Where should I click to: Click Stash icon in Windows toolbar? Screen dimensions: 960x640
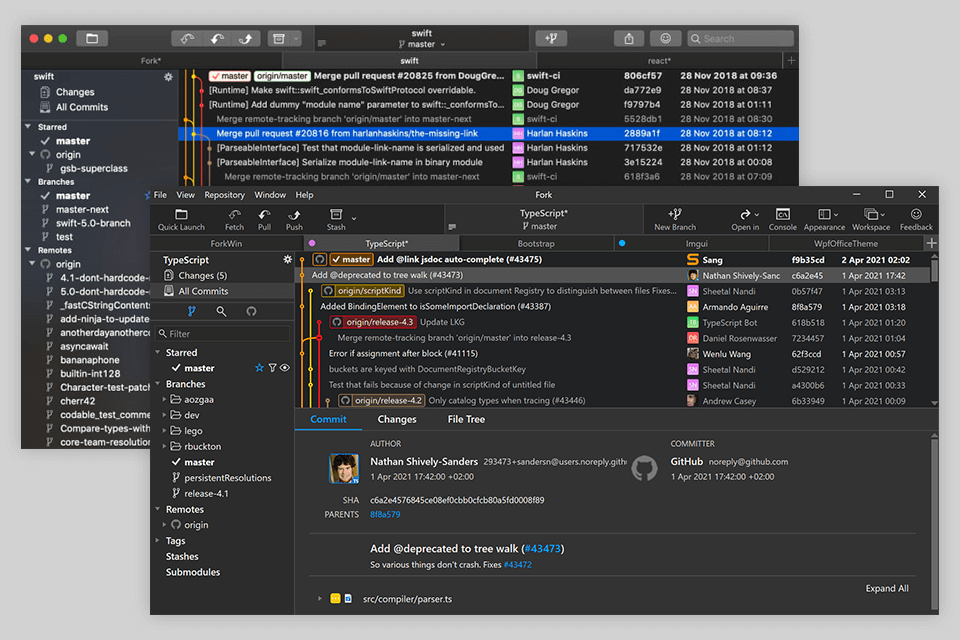(x=336, y=214)
